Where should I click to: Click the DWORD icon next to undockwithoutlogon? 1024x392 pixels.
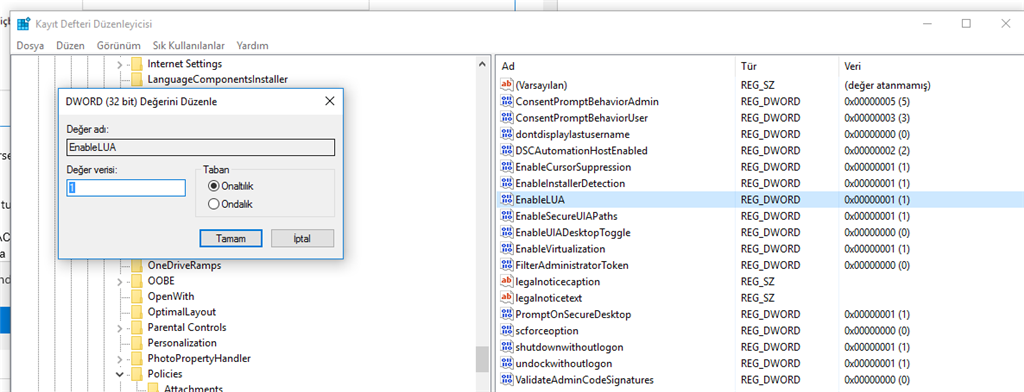click(507, 363)
